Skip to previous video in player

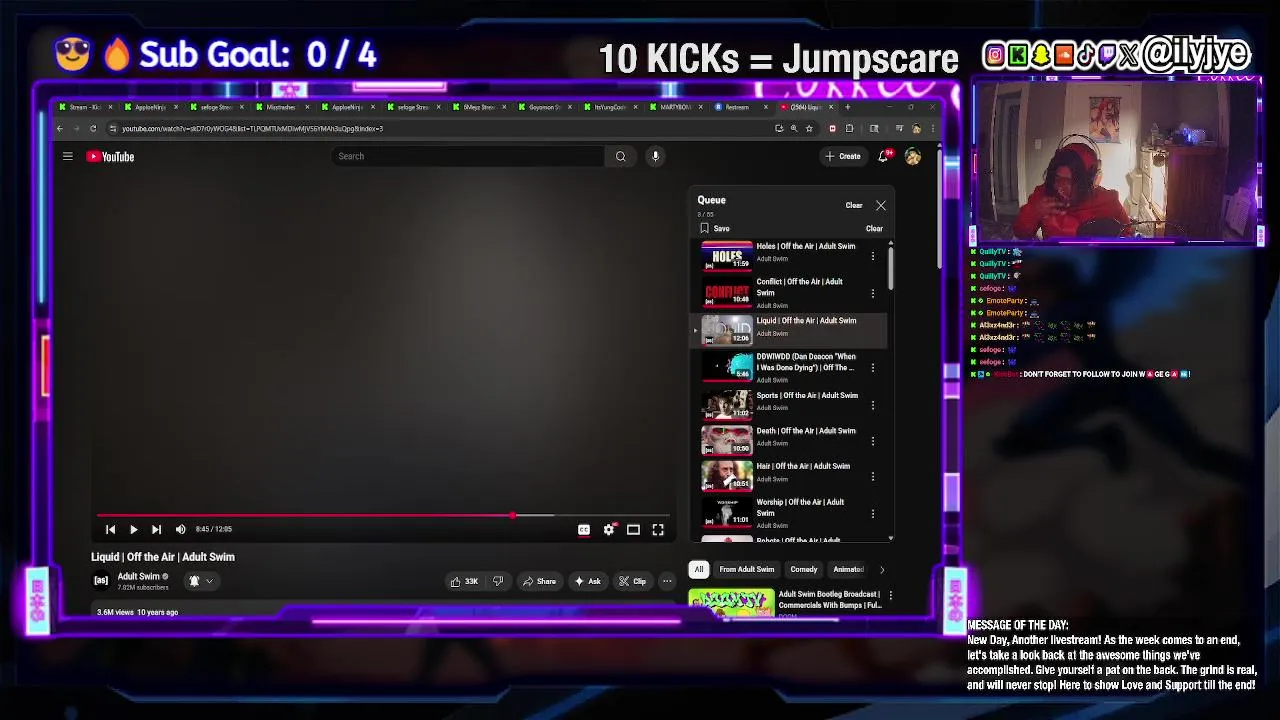pyautogui.click(x=110, y=529)
